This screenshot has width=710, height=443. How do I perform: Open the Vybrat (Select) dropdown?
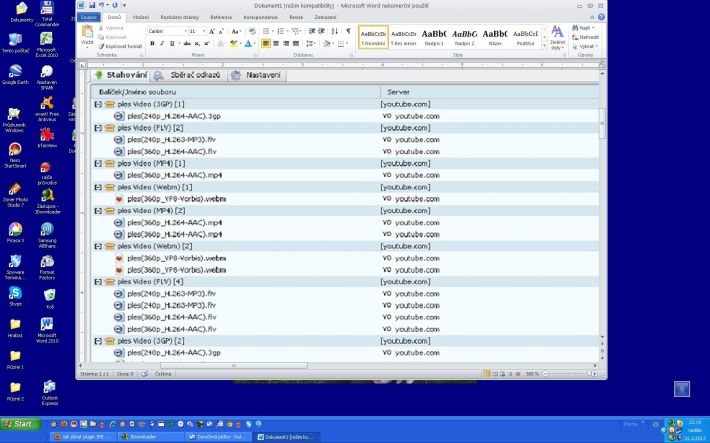(585, 46)
